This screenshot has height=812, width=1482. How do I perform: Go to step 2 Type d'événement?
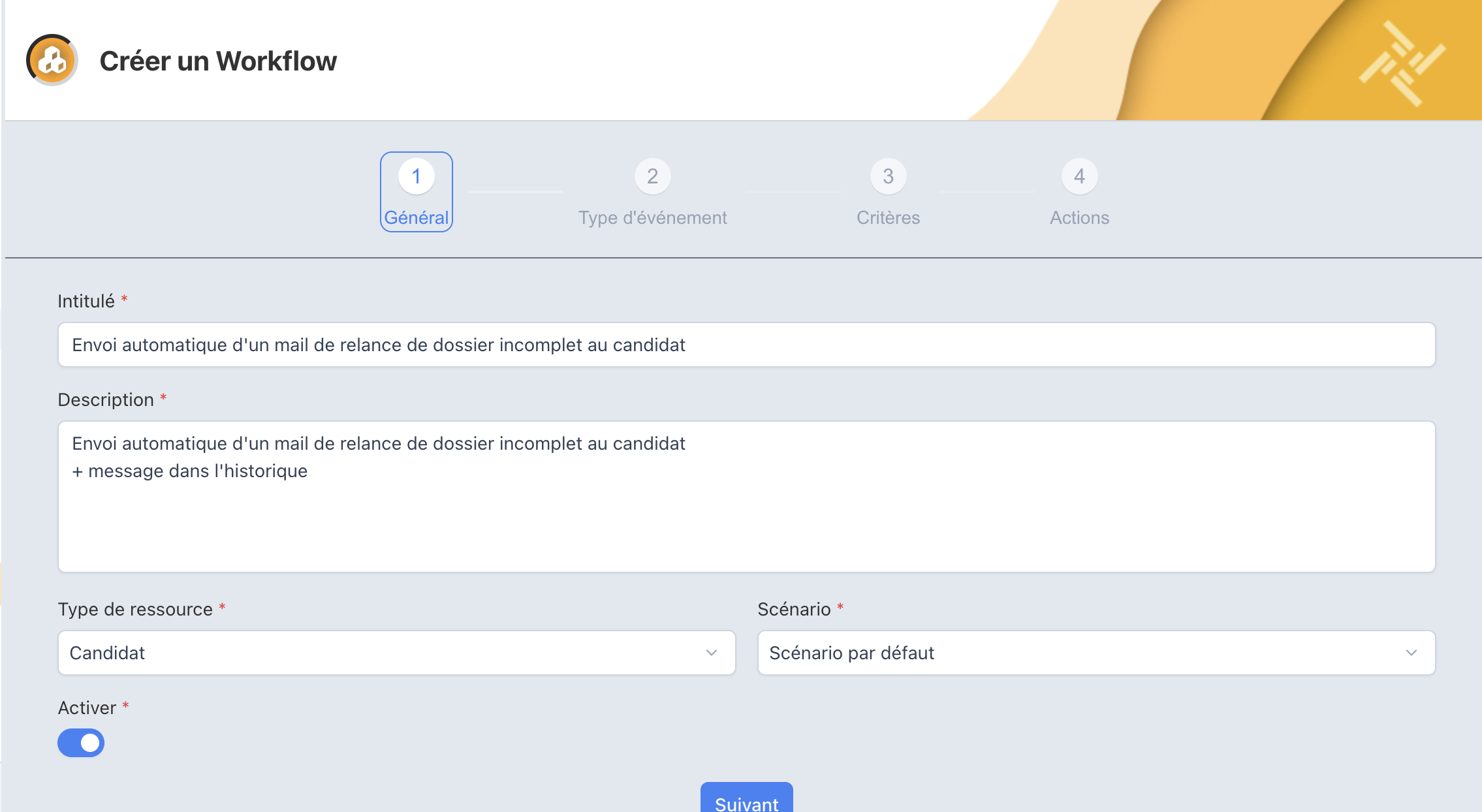click(x=652, y=192)
